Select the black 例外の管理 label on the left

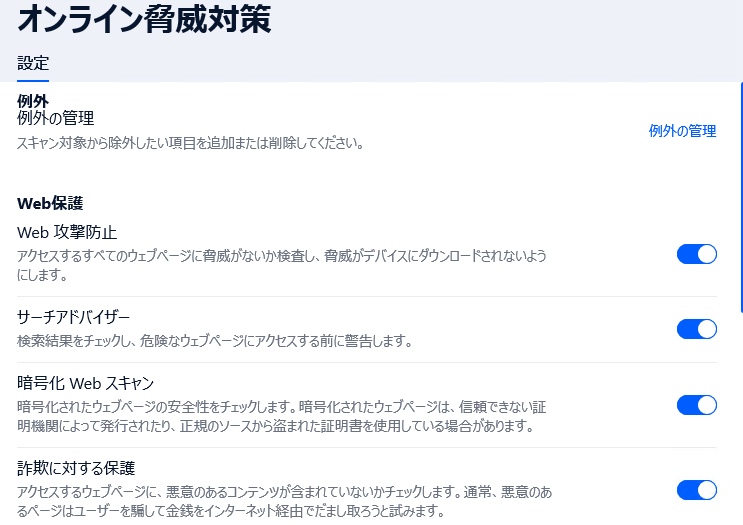(x=55, y=118)
